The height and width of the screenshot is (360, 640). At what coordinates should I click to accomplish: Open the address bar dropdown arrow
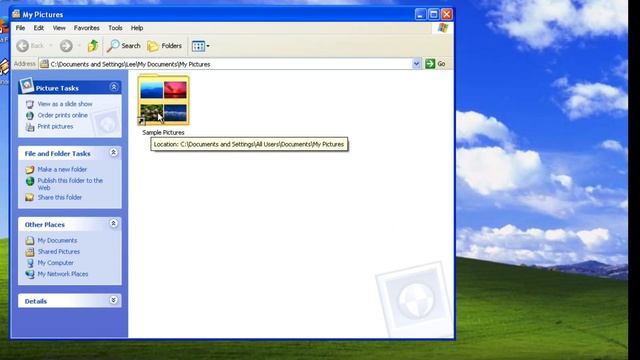[416, 64]
